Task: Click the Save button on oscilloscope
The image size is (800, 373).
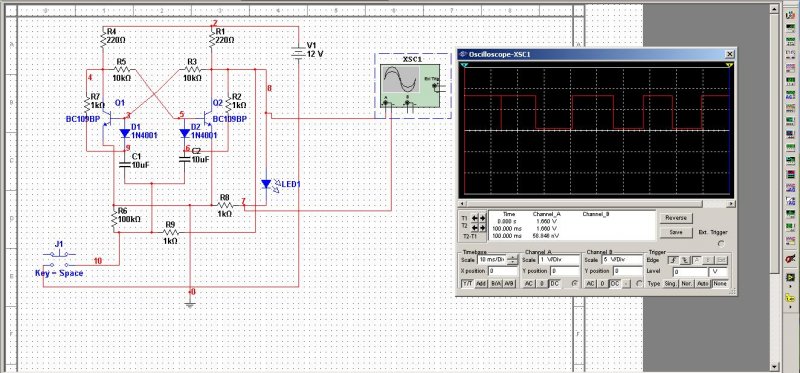Action: pos(676,232)
